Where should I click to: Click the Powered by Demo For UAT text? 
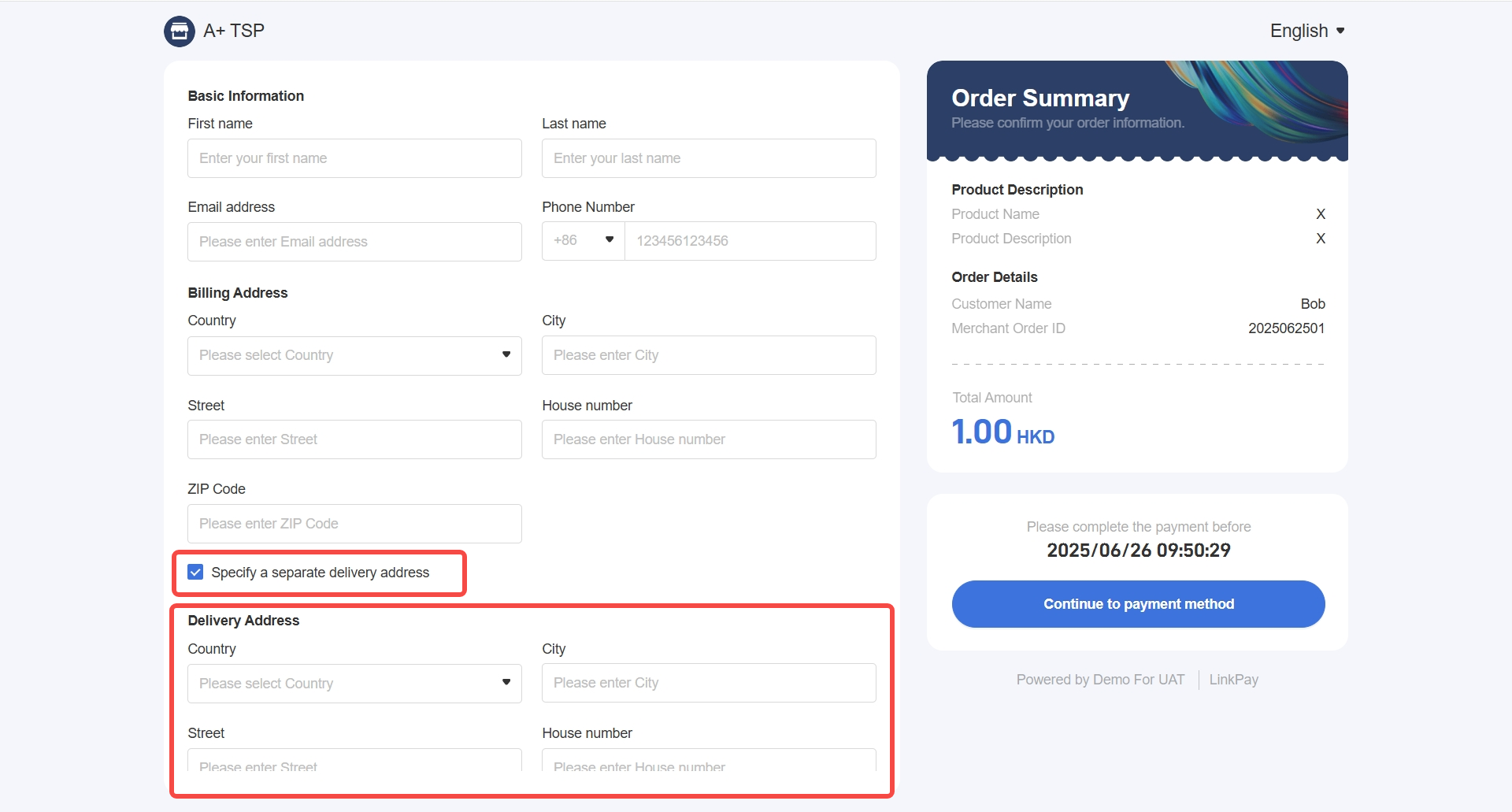pyautogui.click(x=1100, y=680)
